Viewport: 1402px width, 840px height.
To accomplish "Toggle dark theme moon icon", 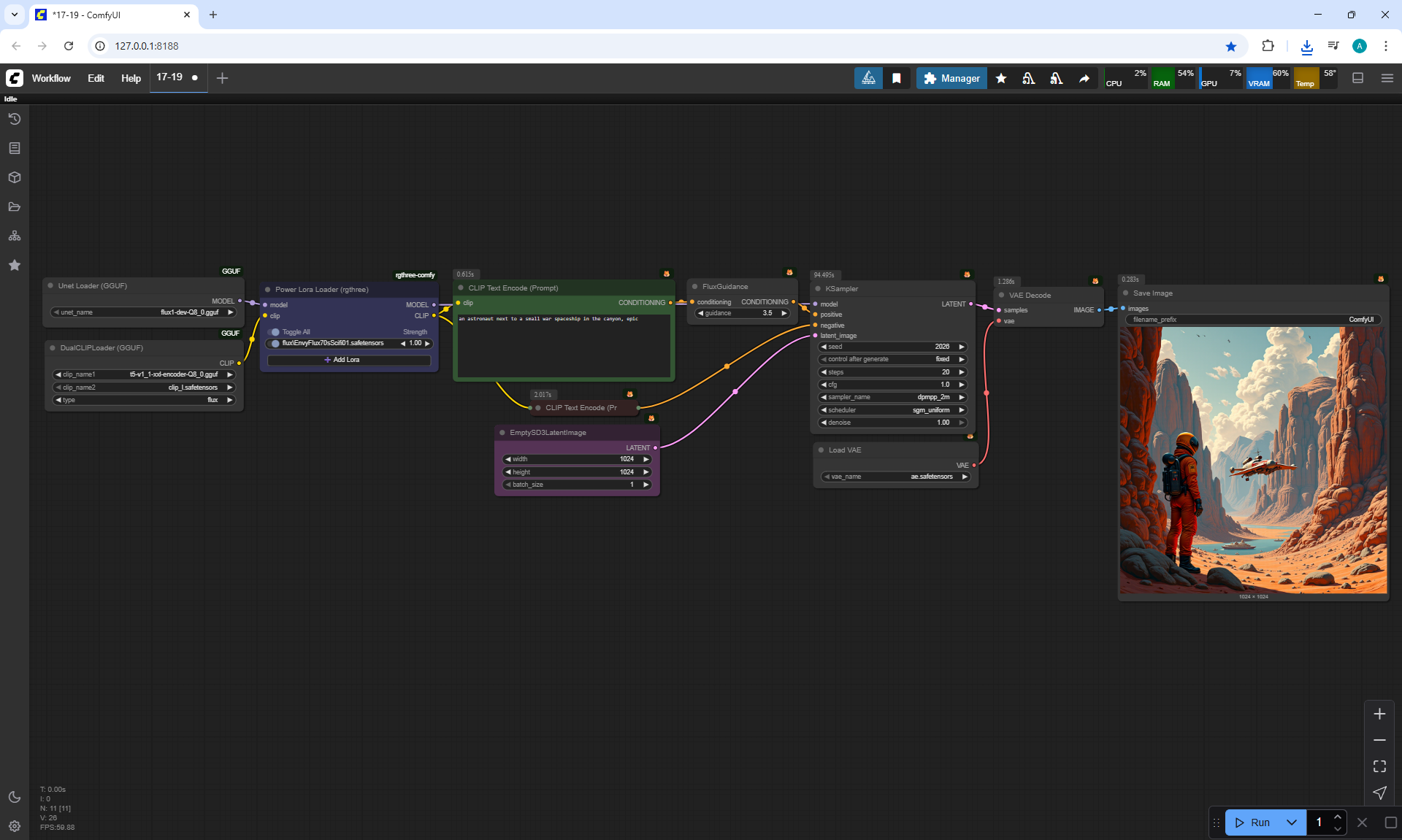I will [15, 797].
